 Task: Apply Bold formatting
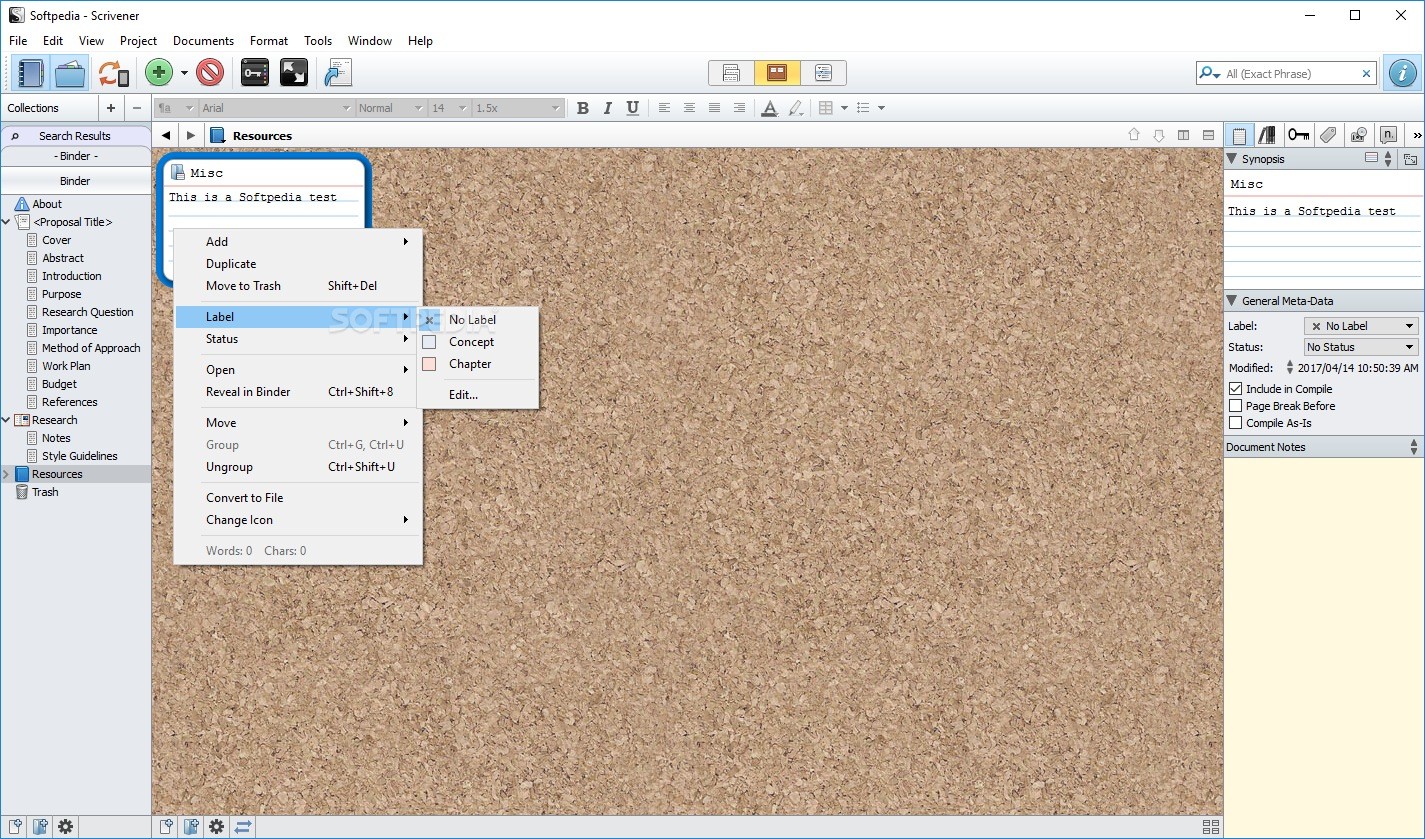coord(582,108)
